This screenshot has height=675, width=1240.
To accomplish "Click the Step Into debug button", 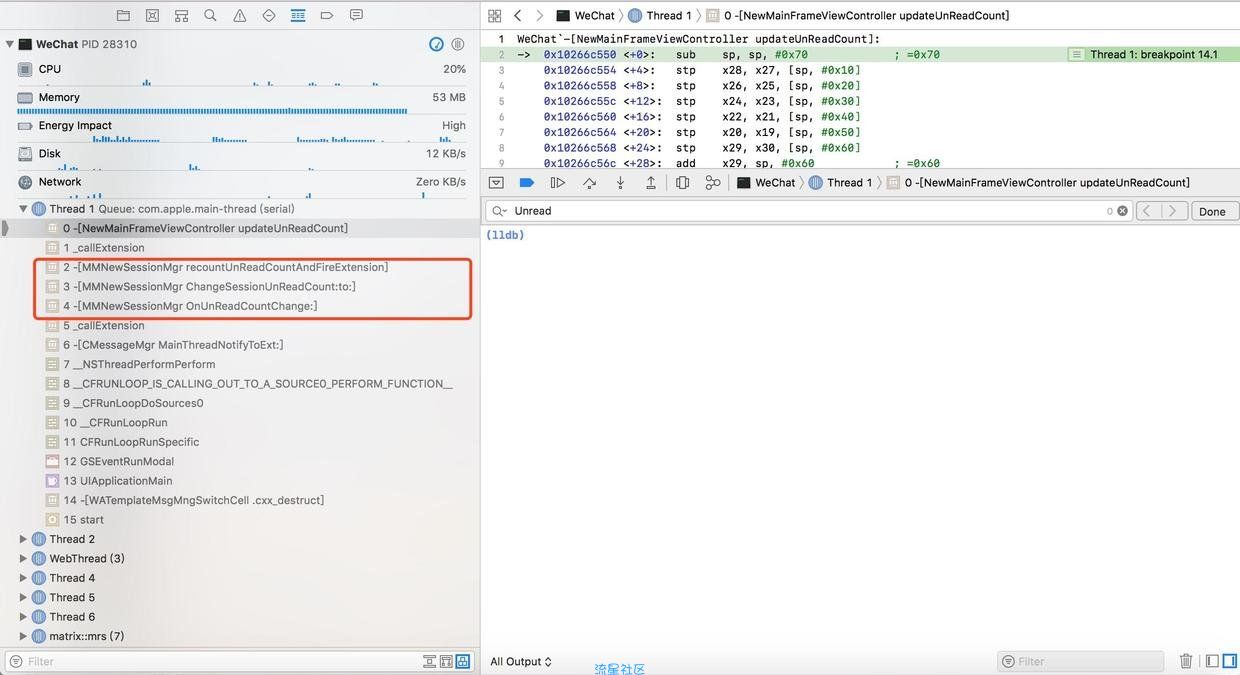I will click(x=620, y=183).
